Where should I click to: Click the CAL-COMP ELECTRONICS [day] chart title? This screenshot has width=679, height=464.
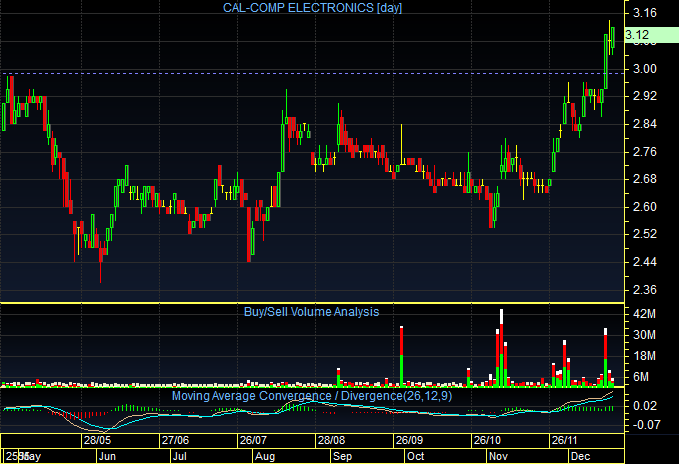(312, 8)
